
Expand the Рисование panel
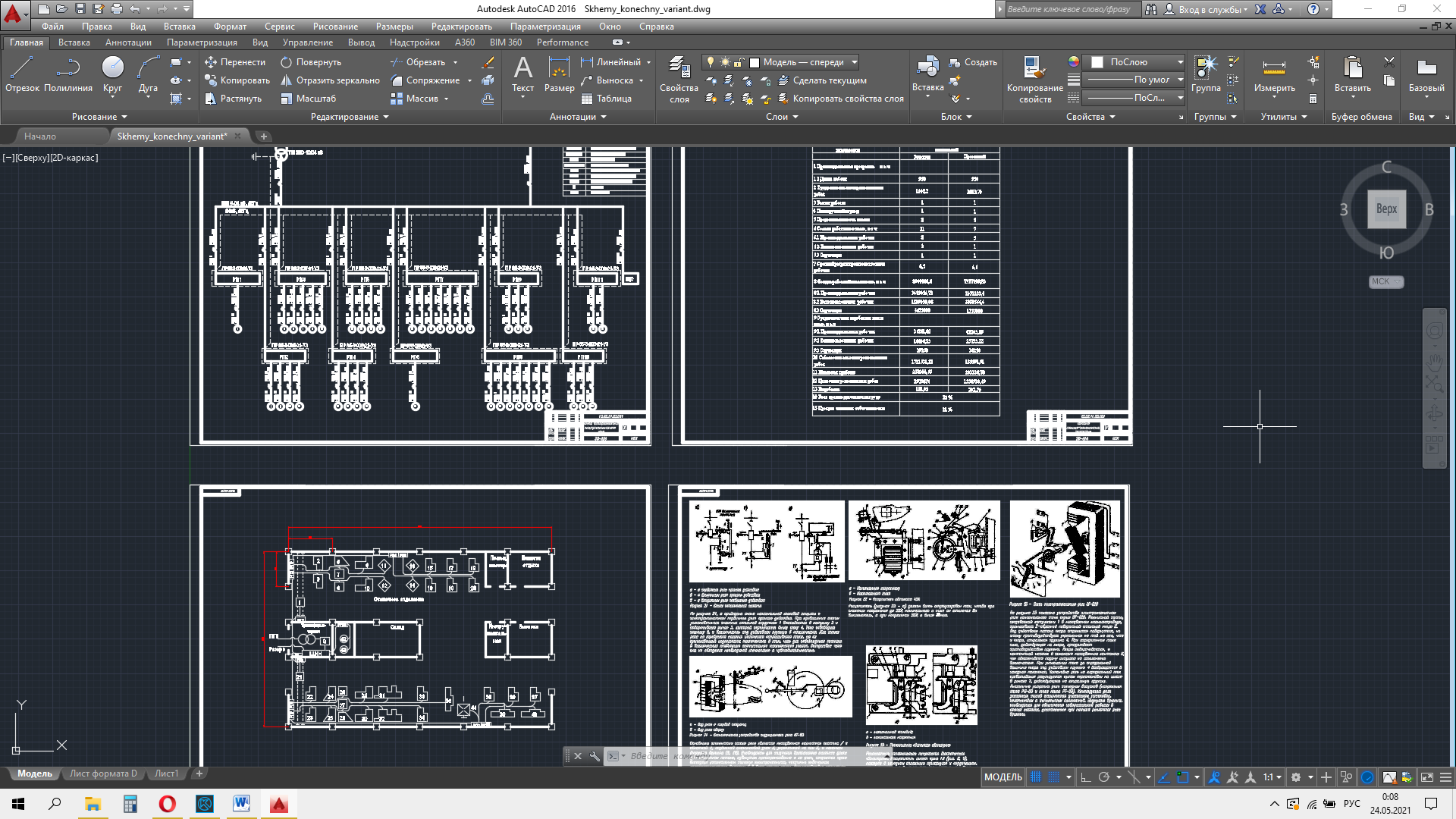click(99, 117)
